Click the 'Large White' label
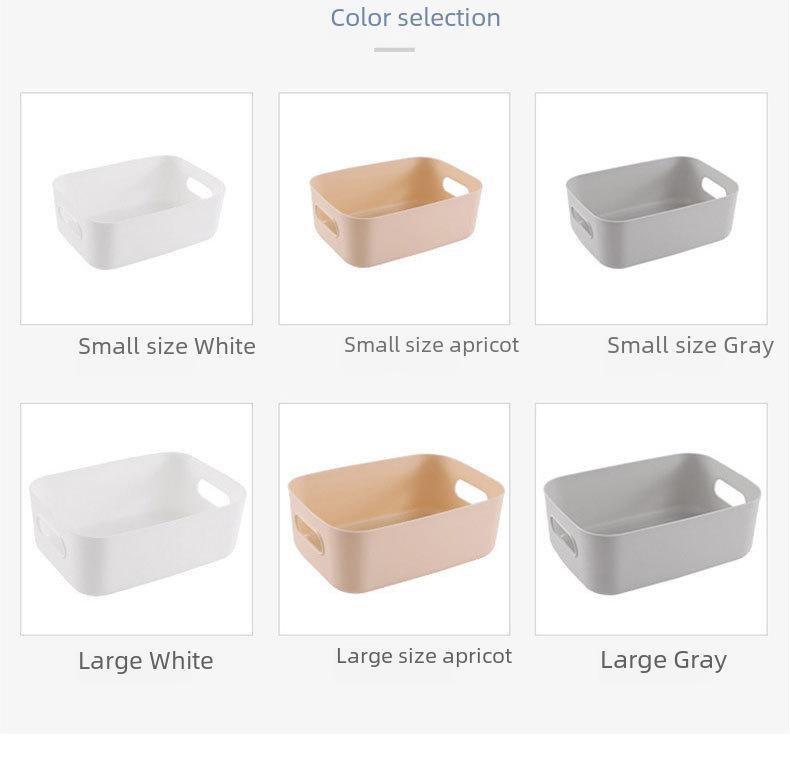The image size is (790, 782). (x=146, y=661)
